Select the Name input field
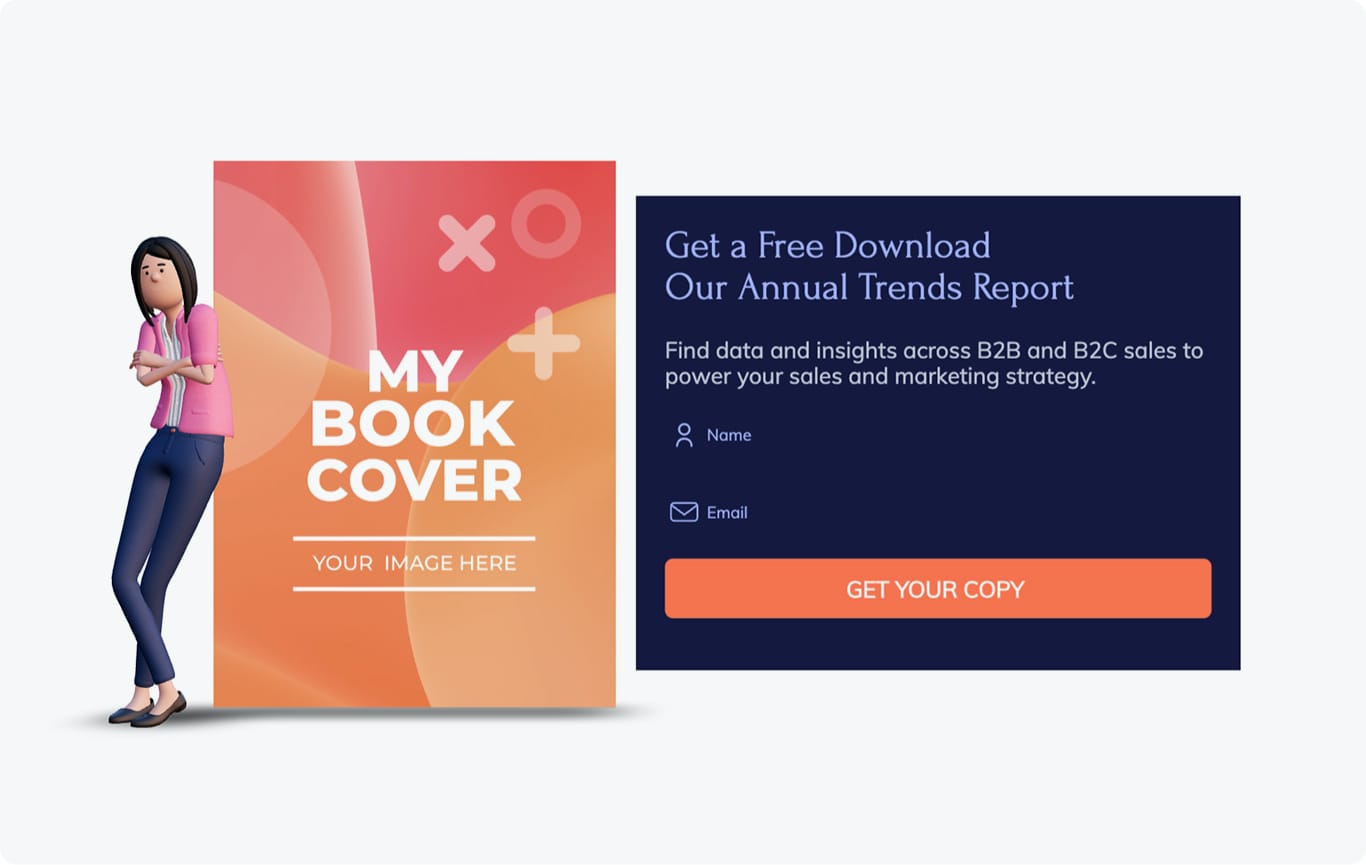The width and height of the screenshot is (1366, 865). tap(938, 435)
